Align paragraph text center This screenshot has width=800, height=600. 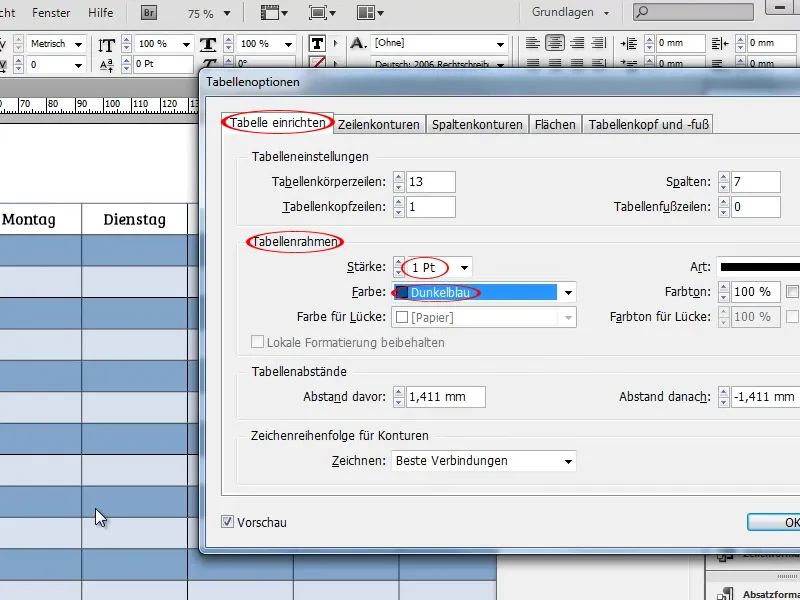click(x=555, y=43)
